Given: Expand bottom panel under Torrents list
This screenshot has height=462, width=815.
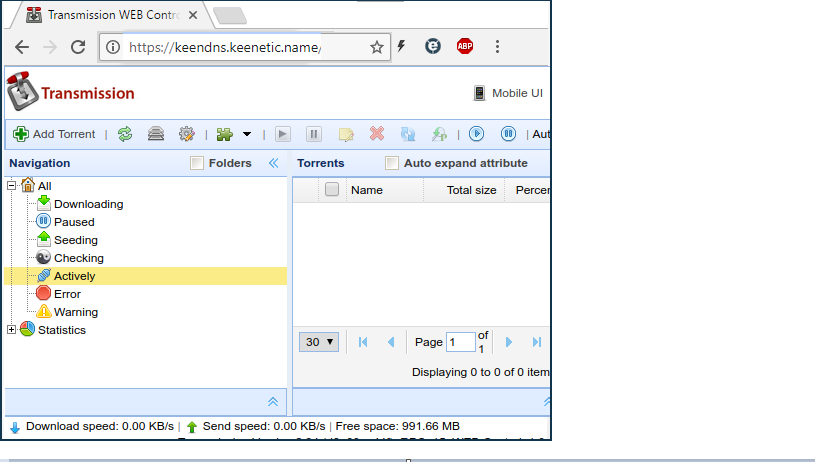Looking at the screenshot, I should click(x=547, y=402).
